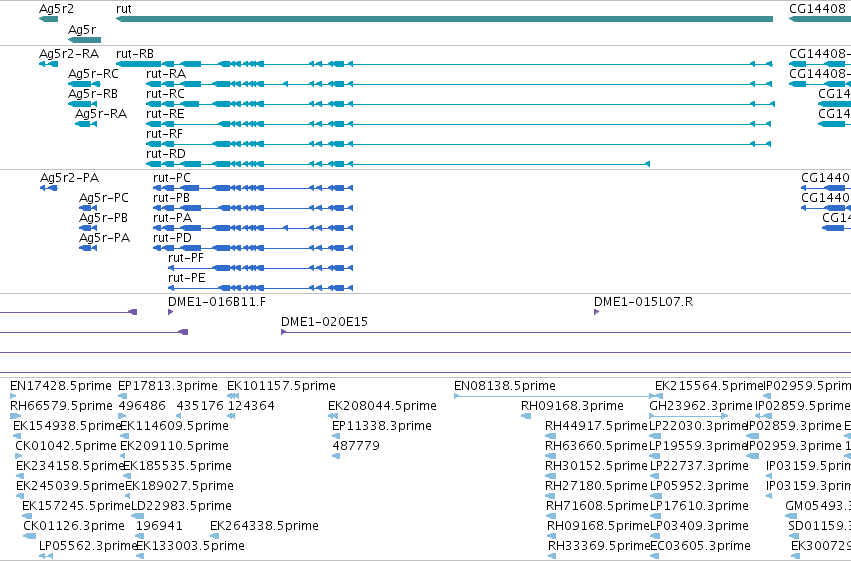Image resolution: width=851 pixels, height=561 pixels.
Task: Select the rut-PA protein label
Action: (x=173, y=218)
